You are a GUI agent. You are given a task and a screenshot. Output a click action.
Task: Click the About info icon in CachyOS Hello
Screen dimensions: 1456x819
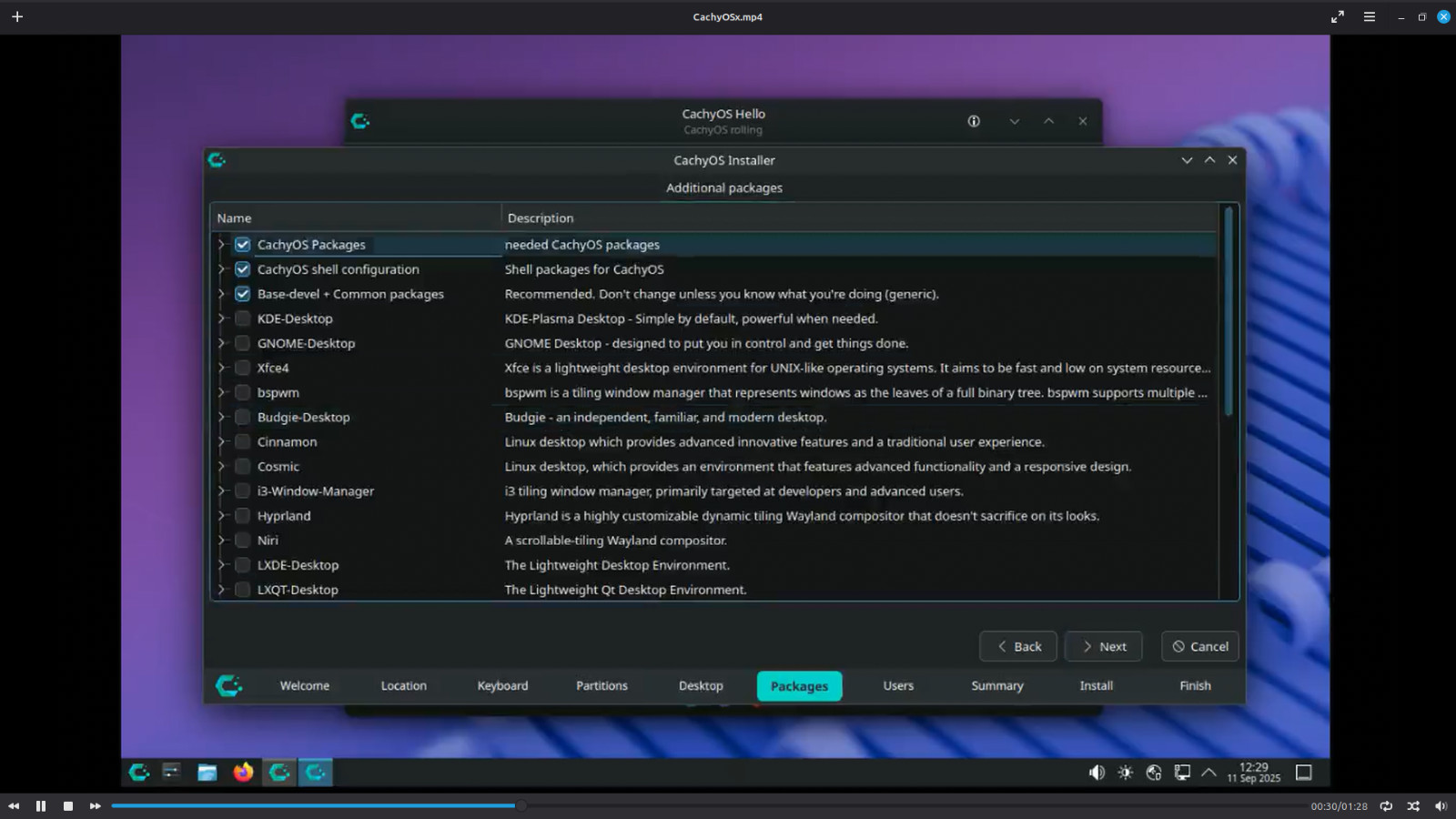pyautogui.click(x=974, y=121)
